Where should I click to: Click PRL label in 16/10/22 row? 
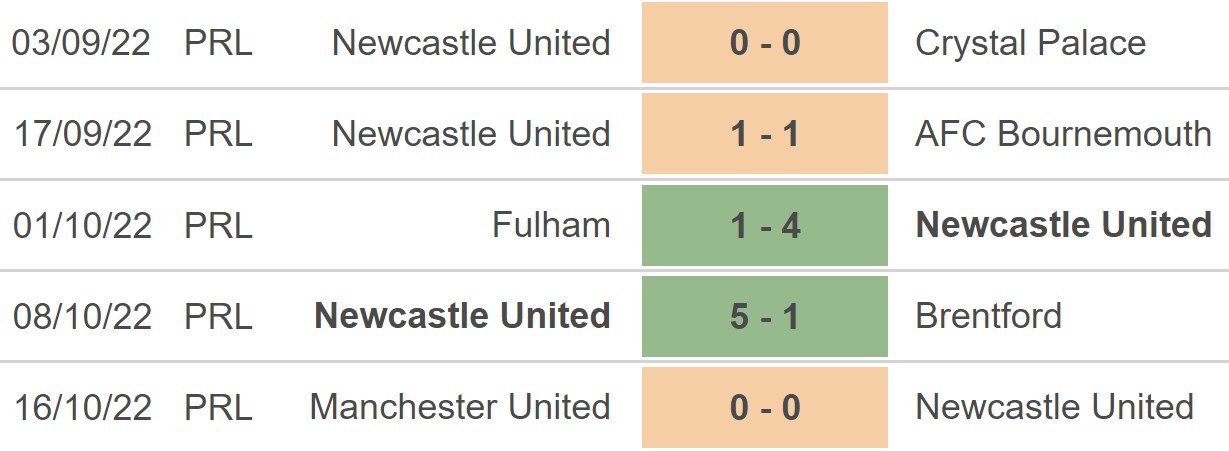(x=218, y=407)
